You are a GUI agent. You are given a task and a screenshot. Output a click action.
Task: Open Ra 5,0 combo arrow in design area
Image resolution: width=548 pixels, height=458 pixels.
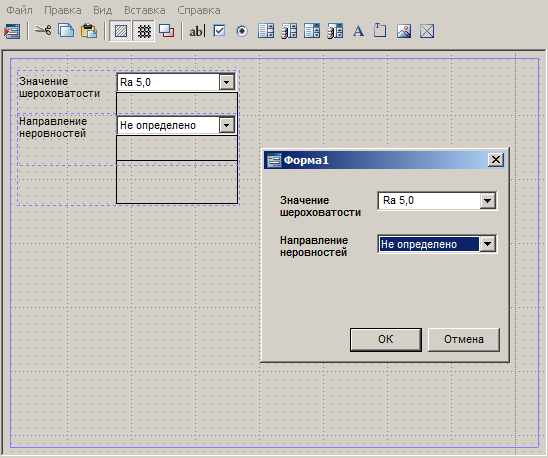tap(226, 83)
